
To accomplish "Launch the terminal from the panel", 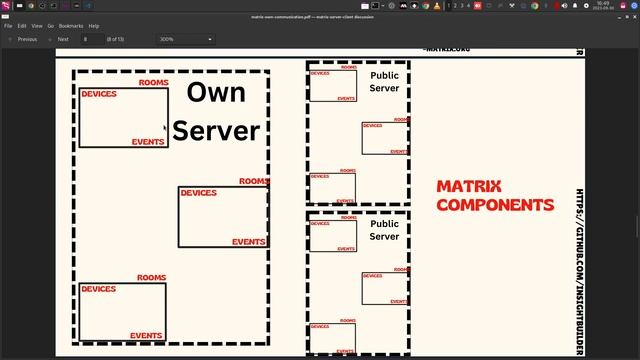I will point(375,6).
